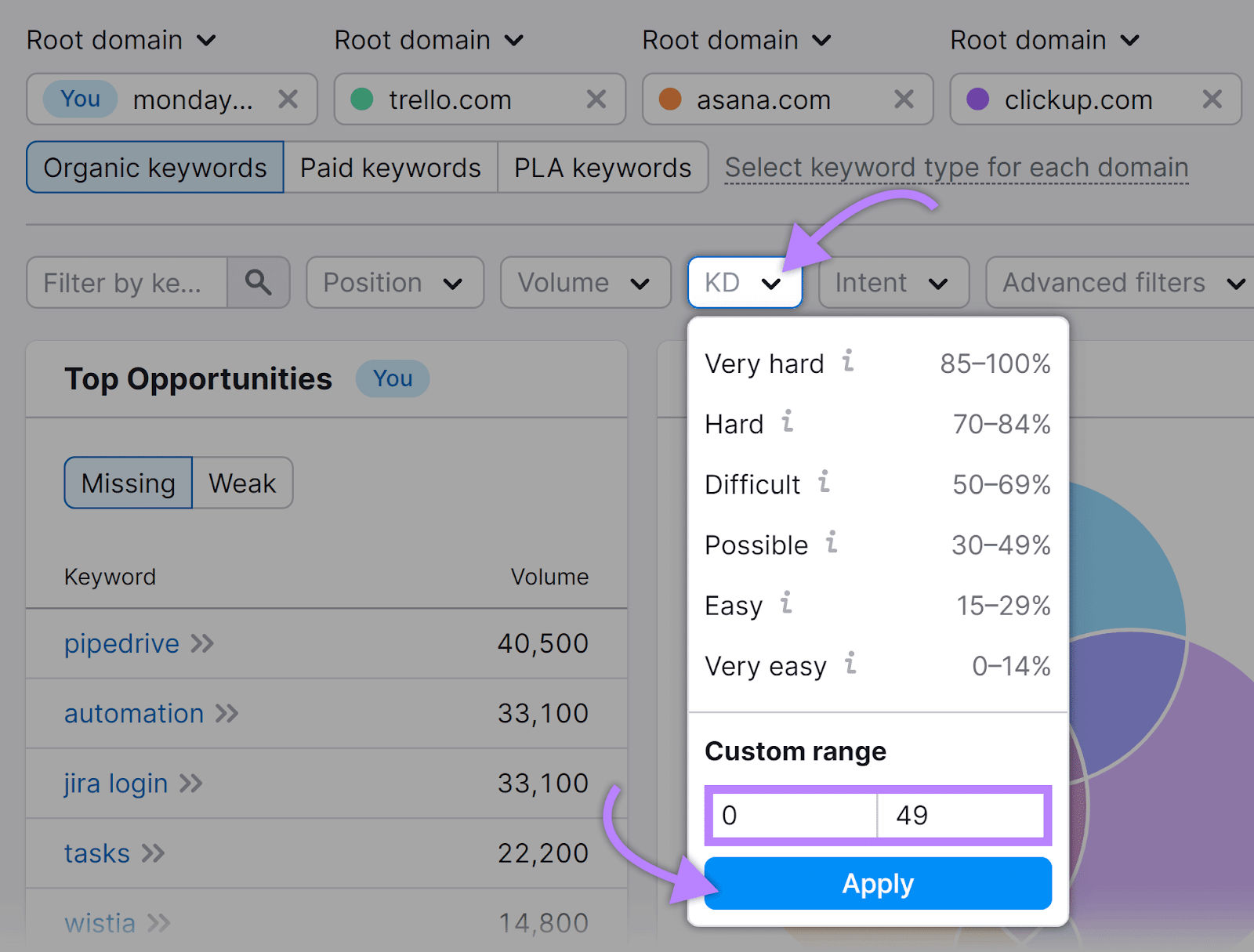Viewport: 1254px width, 952px height.
Task: Click the info icon next to Very hard
Action: coord(846,362)
